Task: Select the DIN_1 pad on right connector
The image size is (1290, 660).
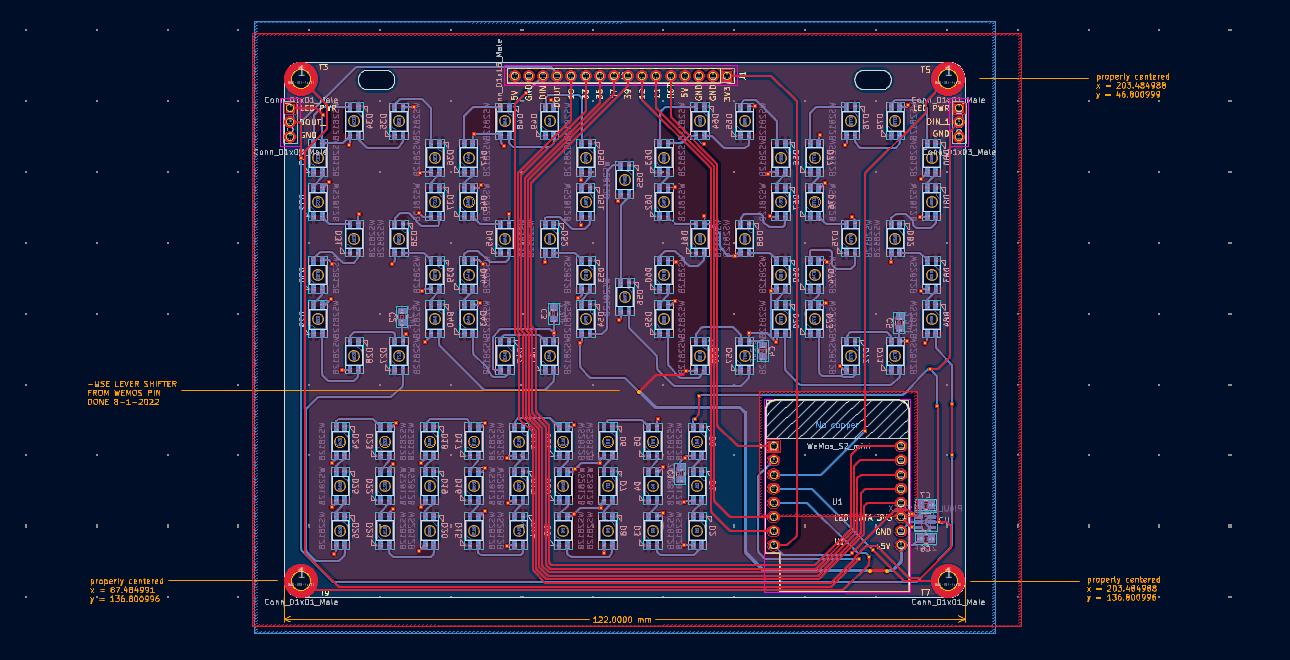Action: click(x=959, y=122)
